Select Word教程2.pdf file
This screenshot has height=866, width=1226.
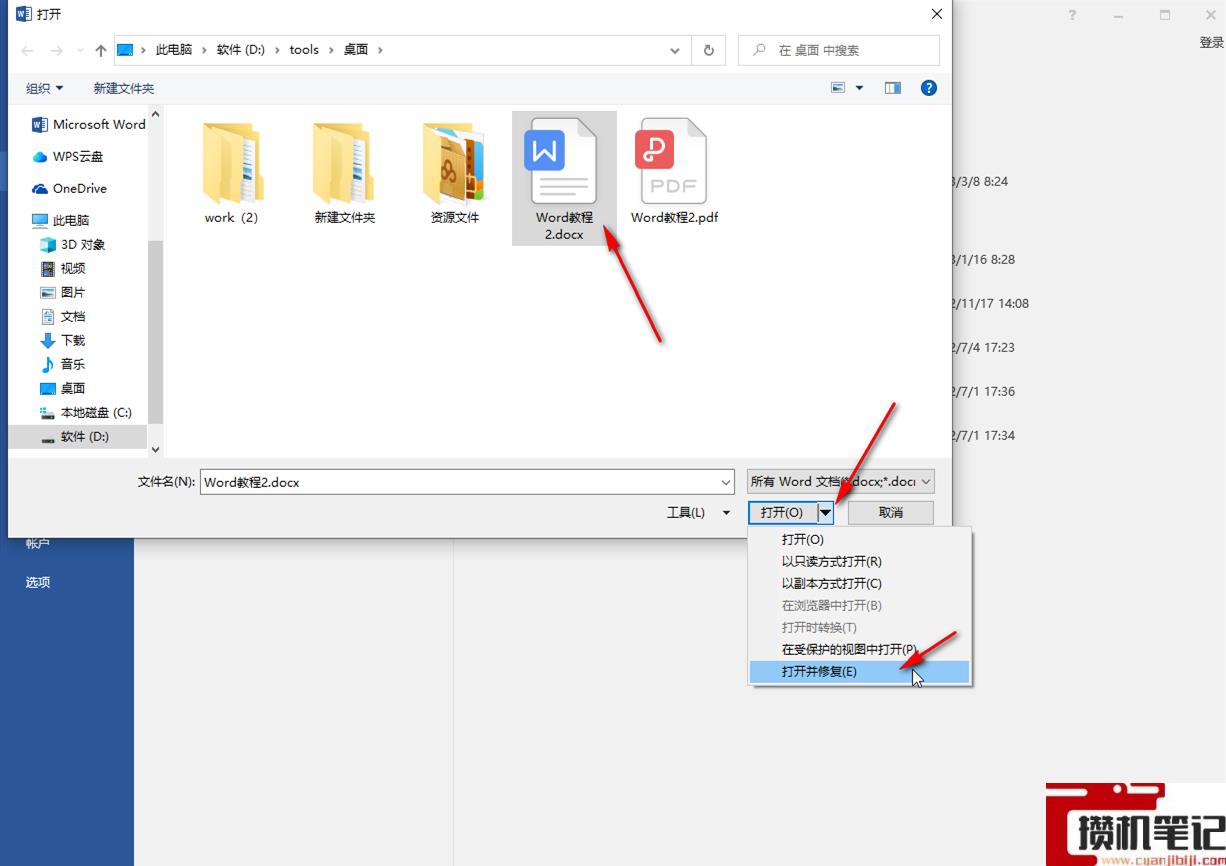pos(674,172)
